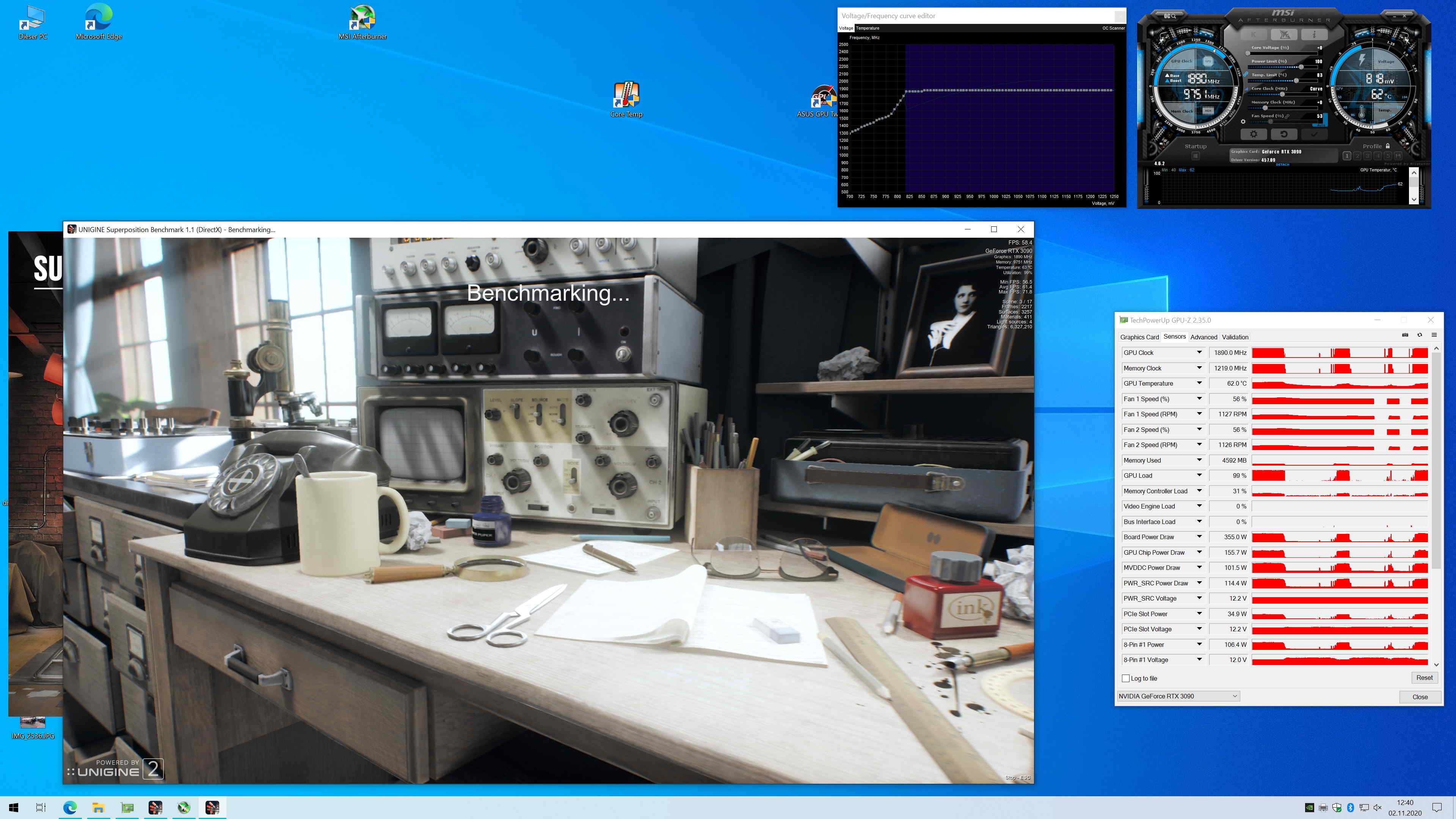Image resolution: width=1456 pixels, height=819 pixels.
Task: Switch to the GPU-Z Advanced tab
Action: pos(1203,337)
